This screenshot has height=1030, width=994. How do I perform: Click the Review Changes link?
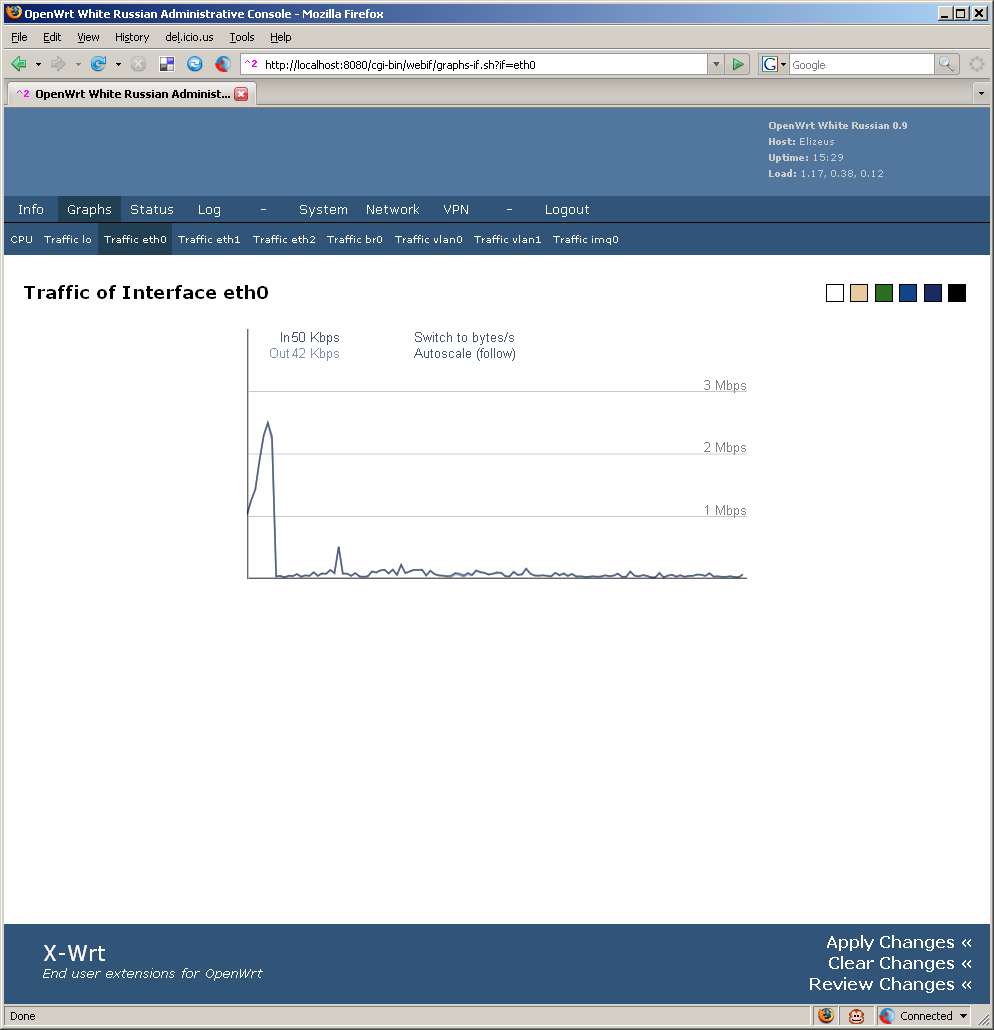click(890, 984)
